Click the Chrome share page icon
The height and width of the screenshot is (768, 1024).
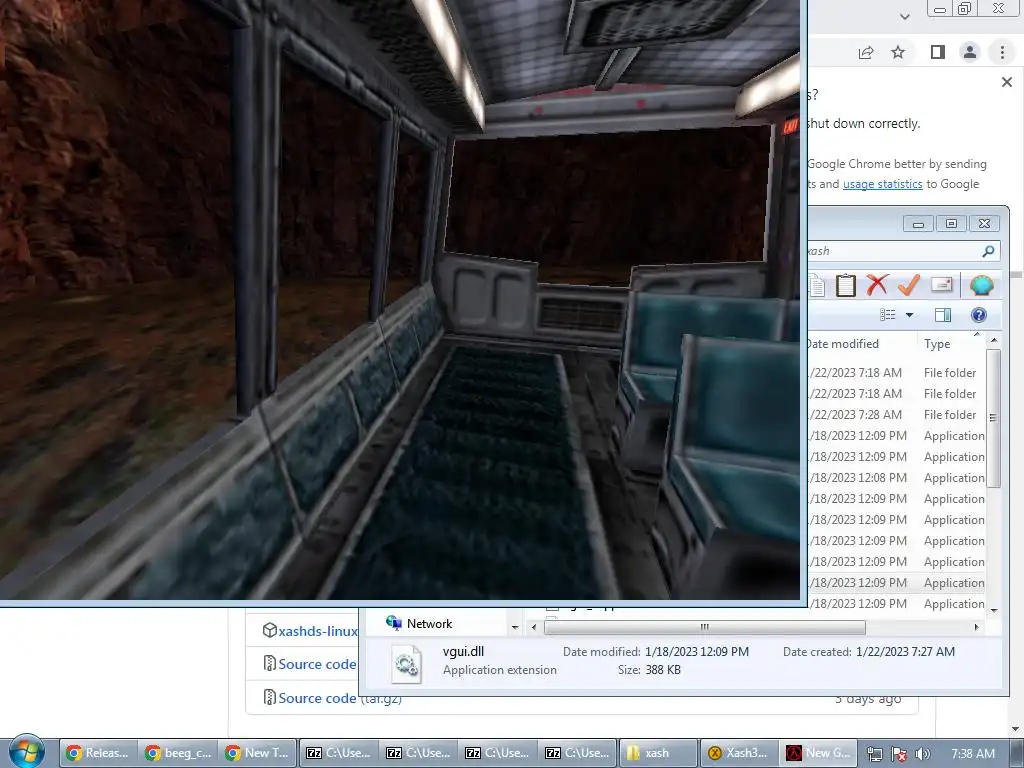point(866,52)
